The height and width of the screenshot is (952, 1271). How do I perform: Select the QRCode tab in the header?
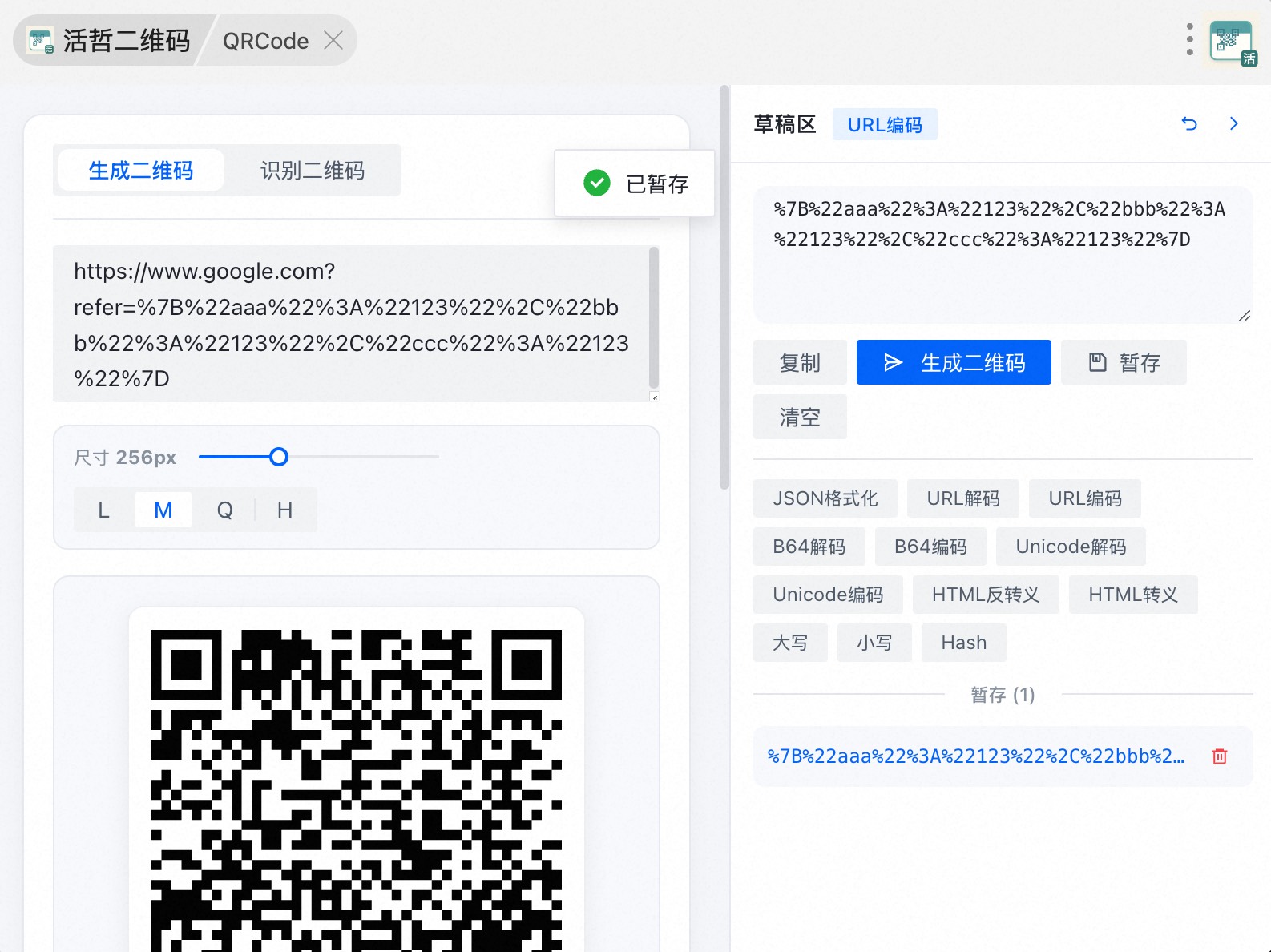266,41
